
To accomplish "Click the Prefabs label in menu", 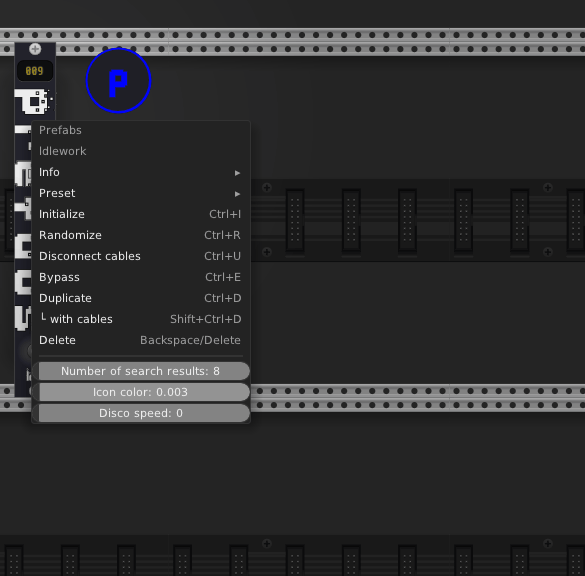I will coord(60,130).
